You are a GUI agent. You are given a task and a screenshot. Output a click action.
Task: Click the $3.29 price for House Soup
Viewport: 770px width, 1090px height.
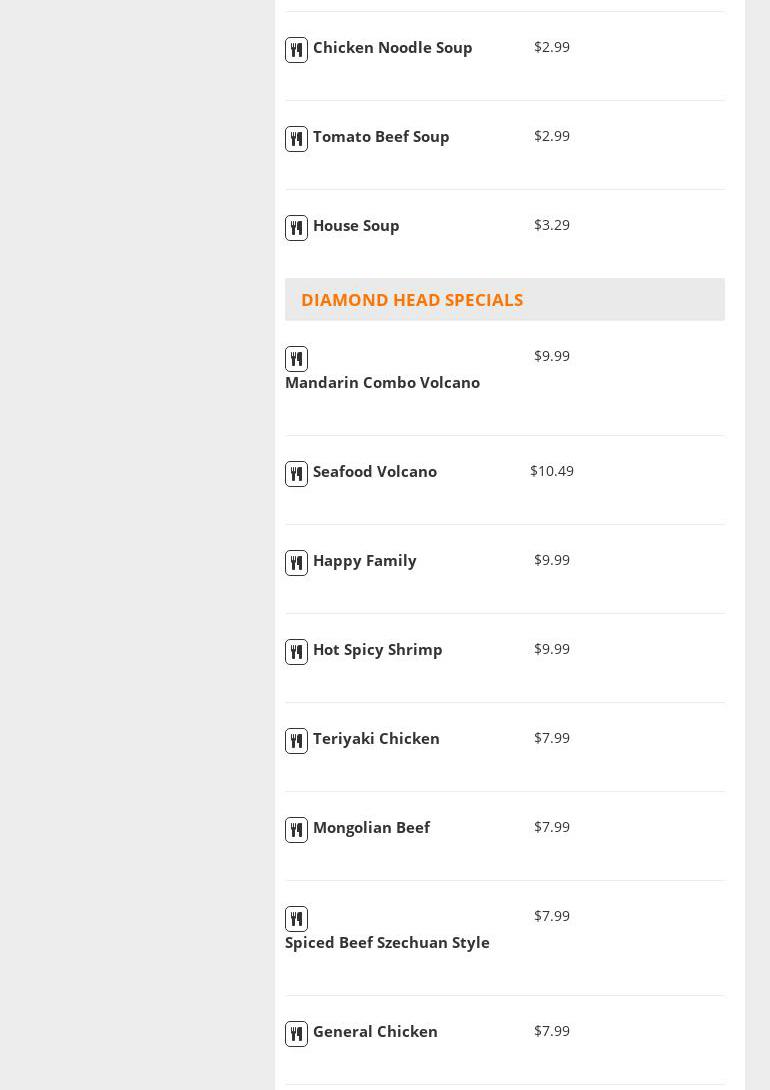552,225
